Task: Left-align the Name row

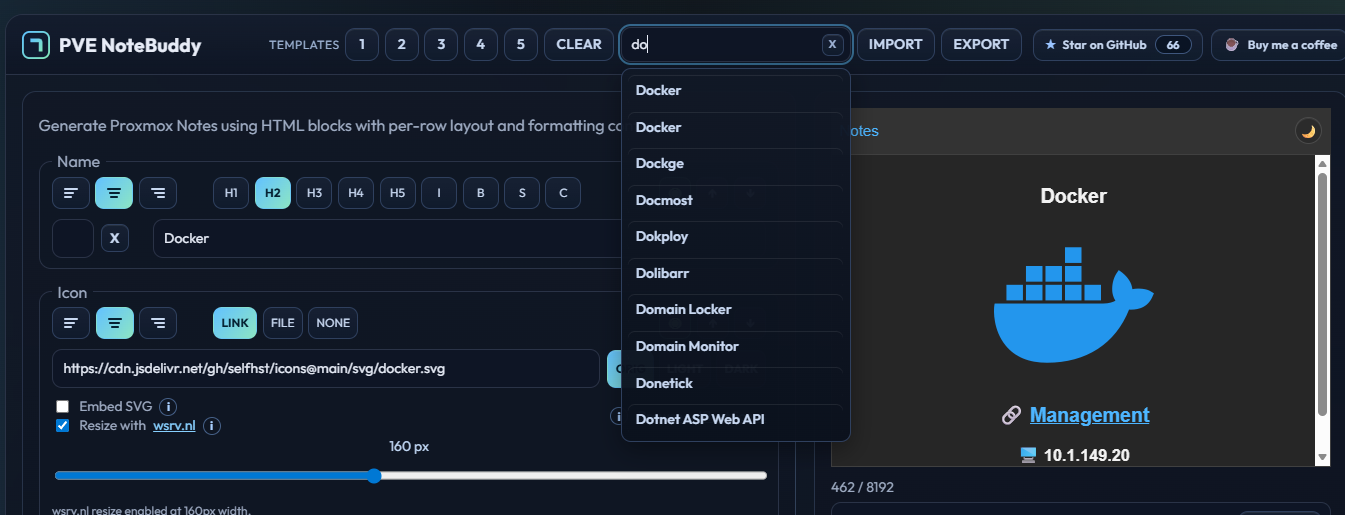Action: click(70, 192)
